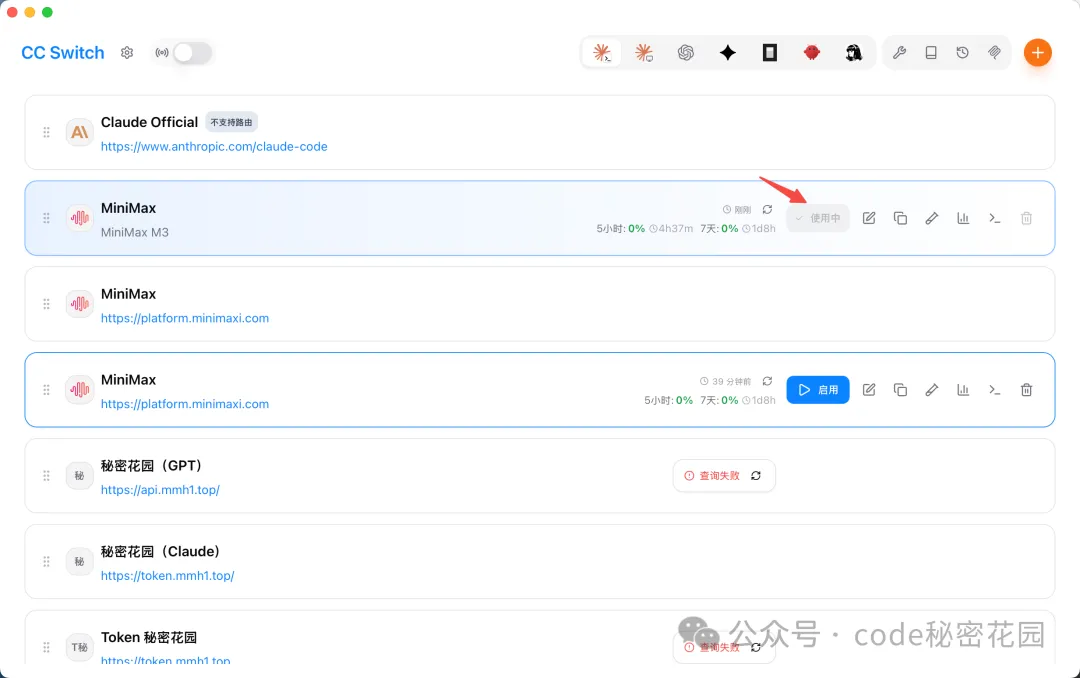Grab the MiniMax M3 row drag handle
Viewport: 1080px width, 678px height.
[x=46, y=218]
